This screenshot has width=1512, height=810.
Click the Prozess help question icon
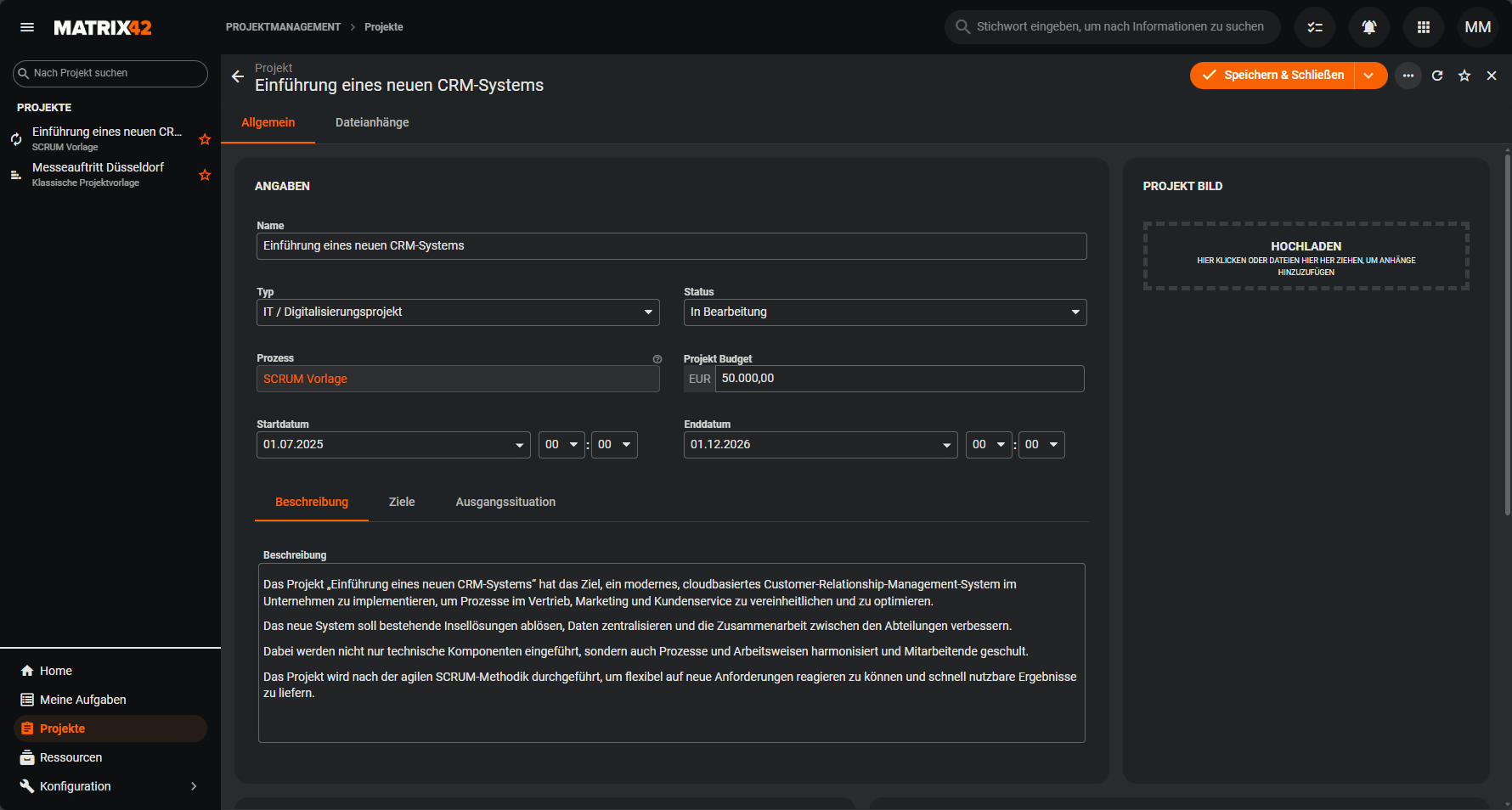[657, 359]
